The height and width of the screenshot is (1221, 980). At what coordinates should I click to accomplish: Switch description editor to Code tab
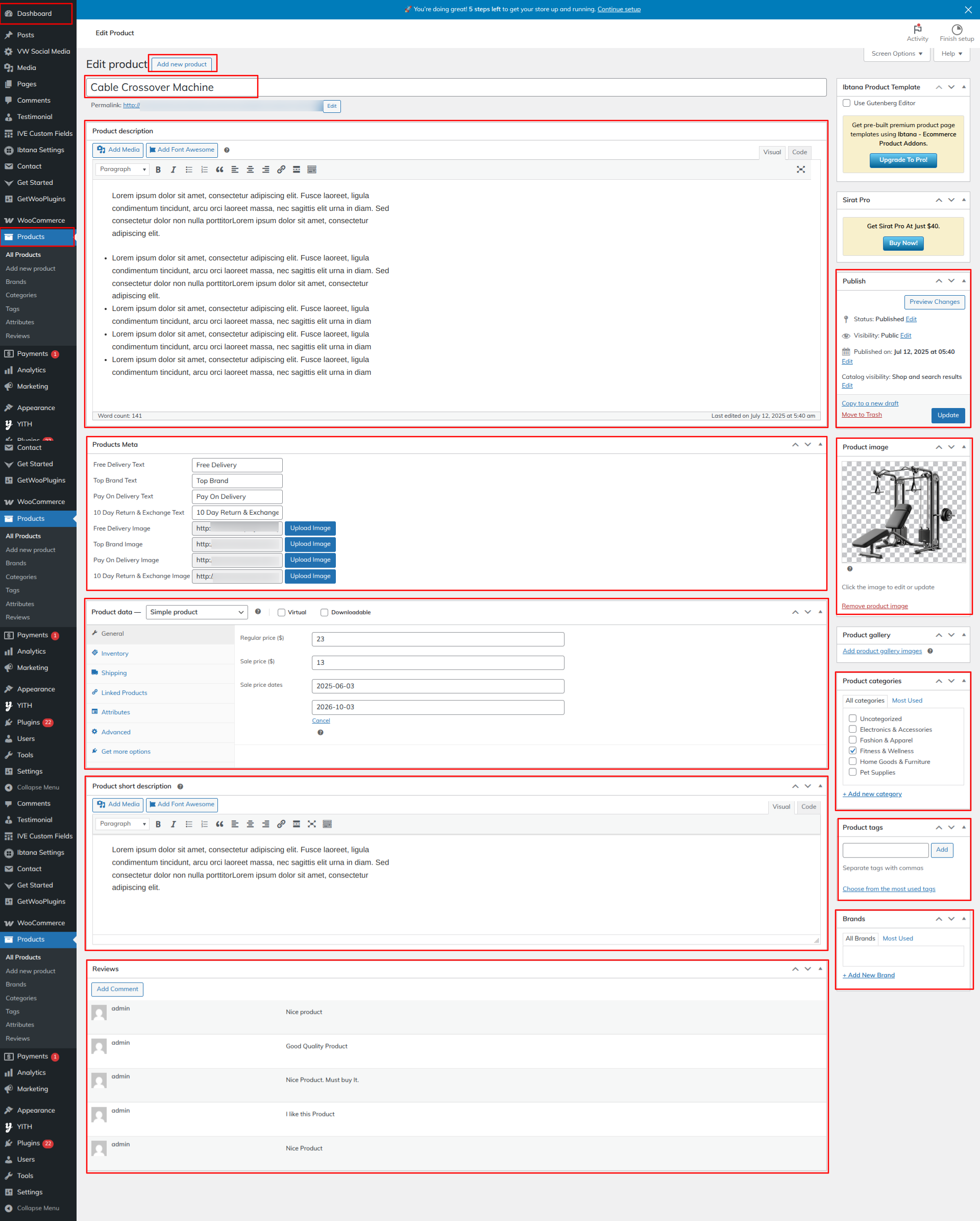pyautogui.click(x=799, y=152)
